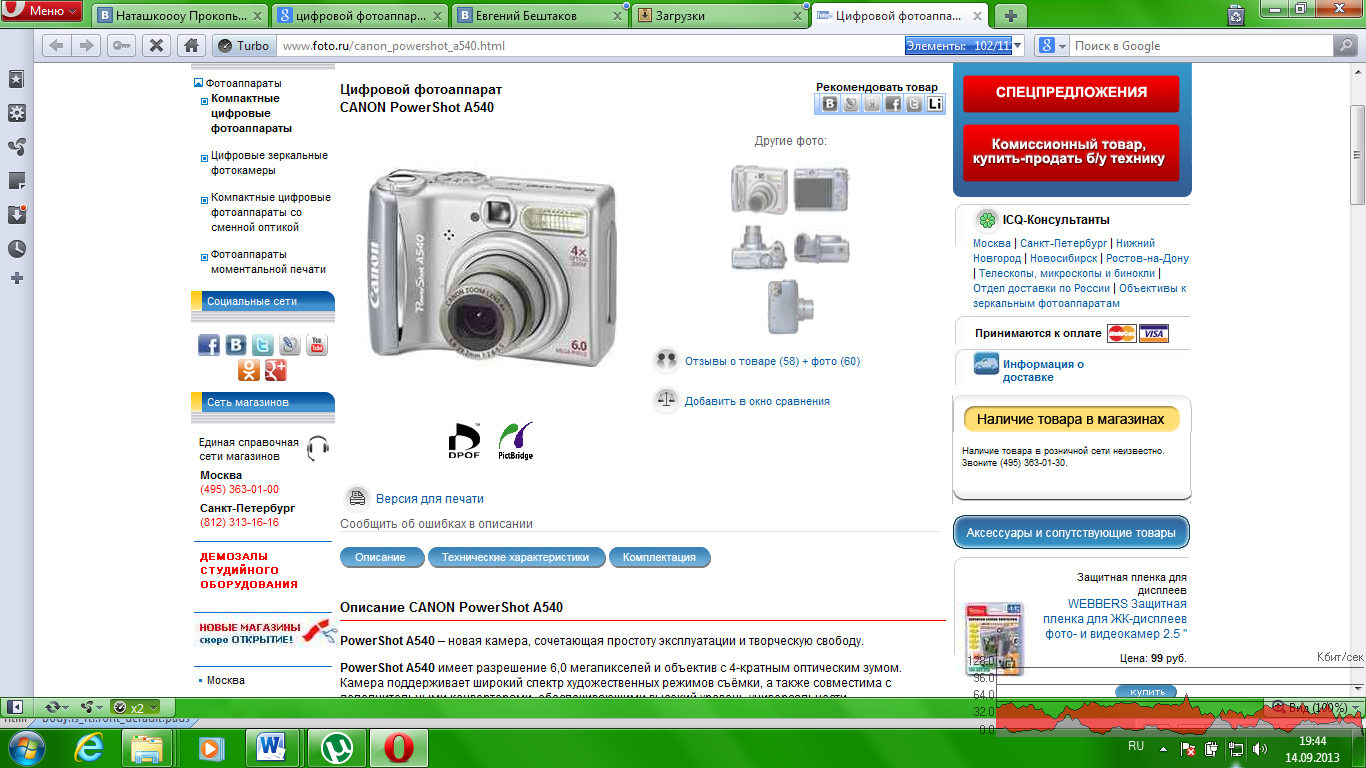The image size is (1366, 768).
Task: Open History clock panel in sidebar
Action: pyautogui.click(x=17, y=248)
